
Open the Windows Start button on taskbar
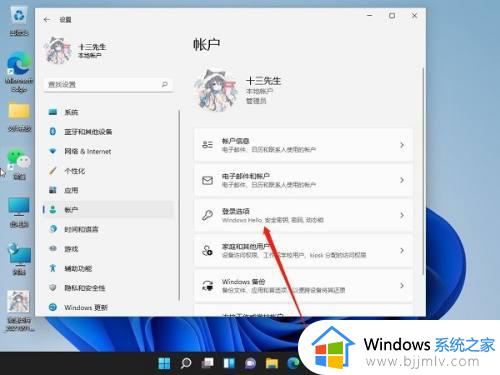coord(164,363)
